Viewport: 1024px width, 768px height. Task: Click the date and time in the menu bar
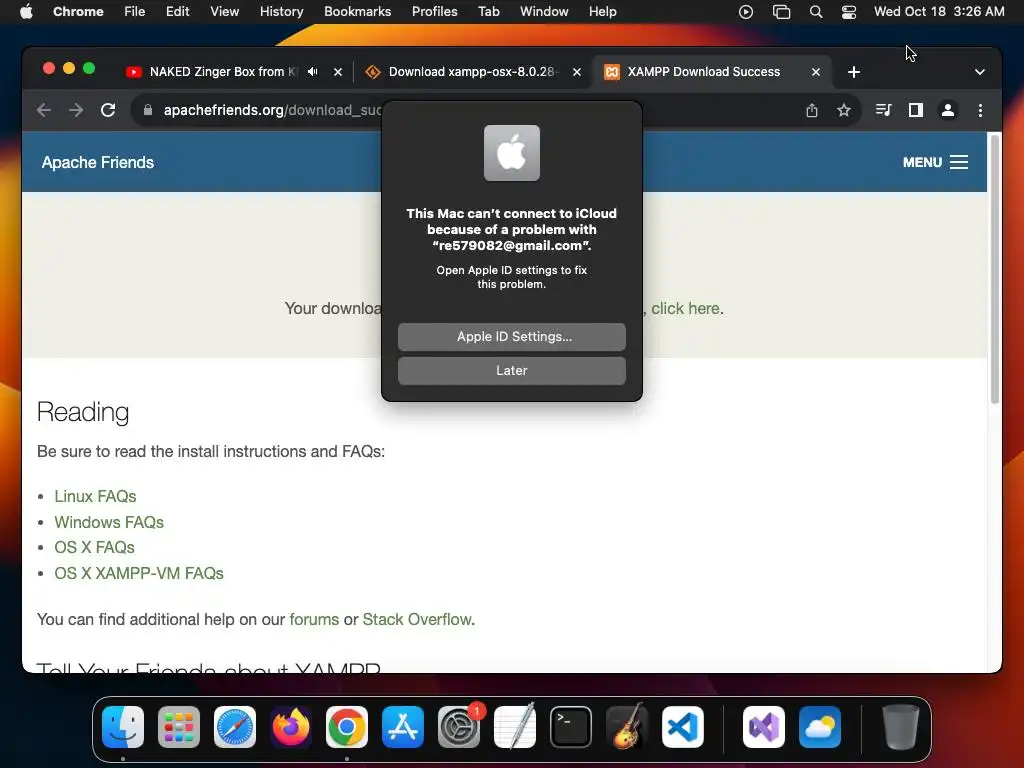point(939,12)
